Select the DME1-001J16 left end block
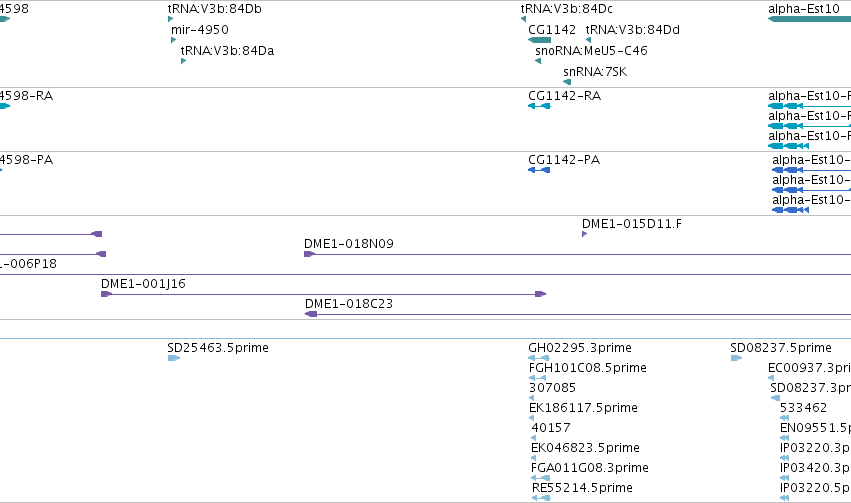The height and width of the screenshot is (503, 851). 106,294
